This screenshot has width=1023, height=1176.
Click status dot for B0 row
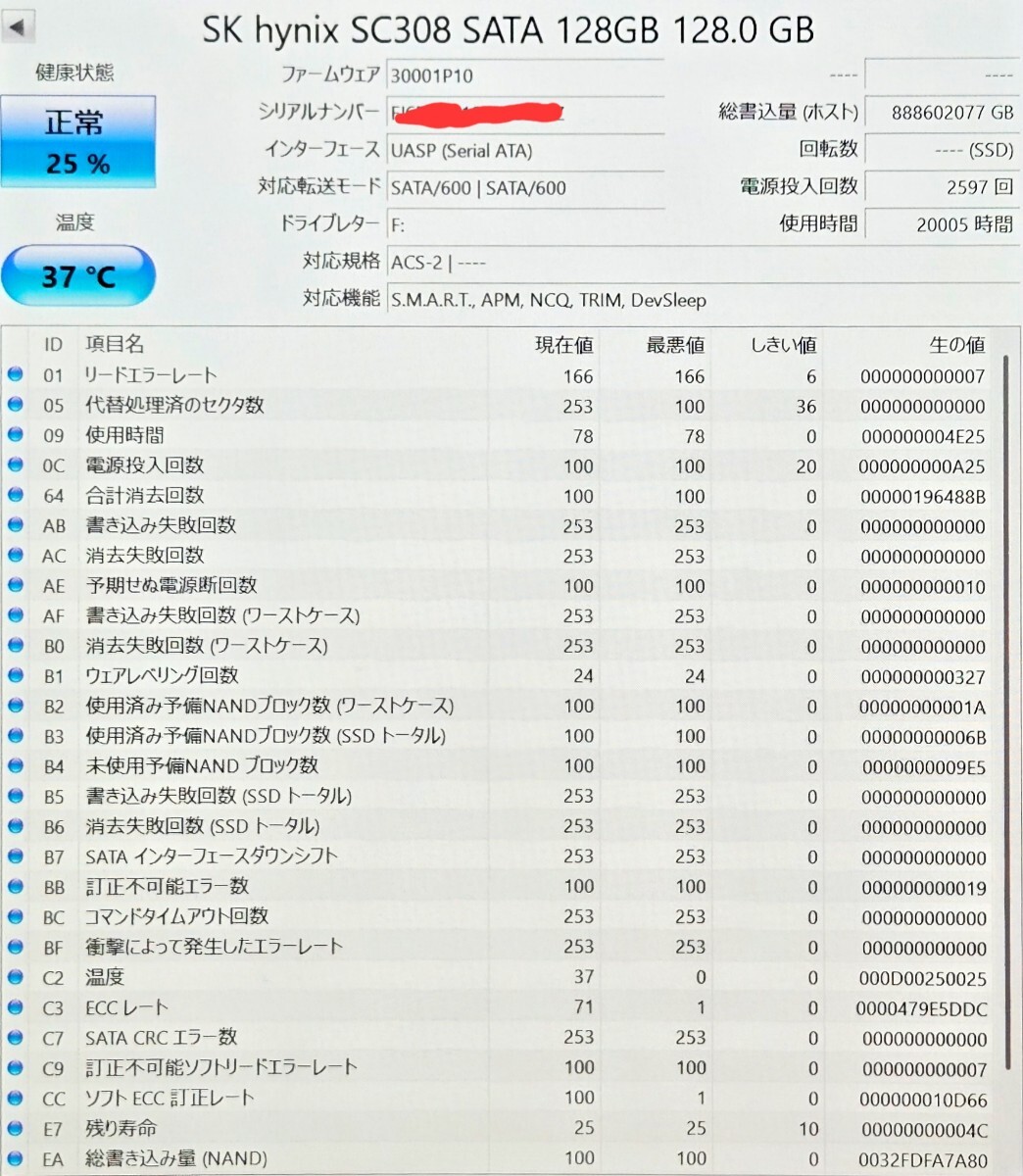(x=15, y=645)
